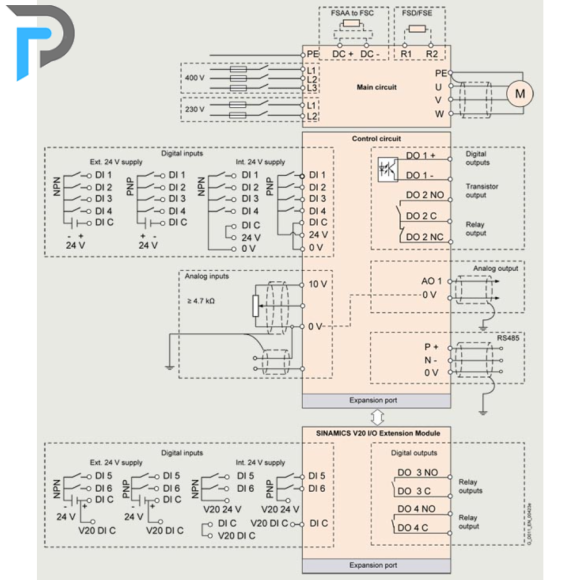Click the ground symbol below RS485 block
Screen dimensions: 580x580
pos(483,412)
